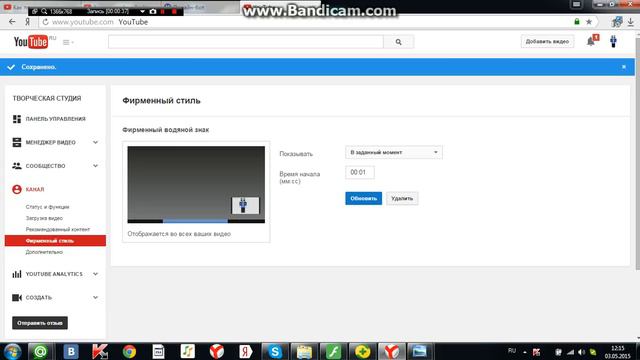
Task: Open Загрузка видео settings
Action: tap(44, 218)
